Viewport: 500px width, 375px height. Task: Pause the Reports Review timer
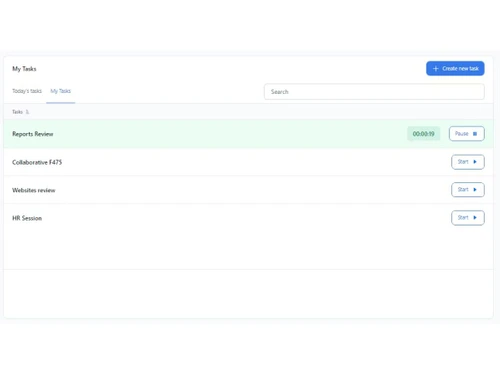click(466, 134)
